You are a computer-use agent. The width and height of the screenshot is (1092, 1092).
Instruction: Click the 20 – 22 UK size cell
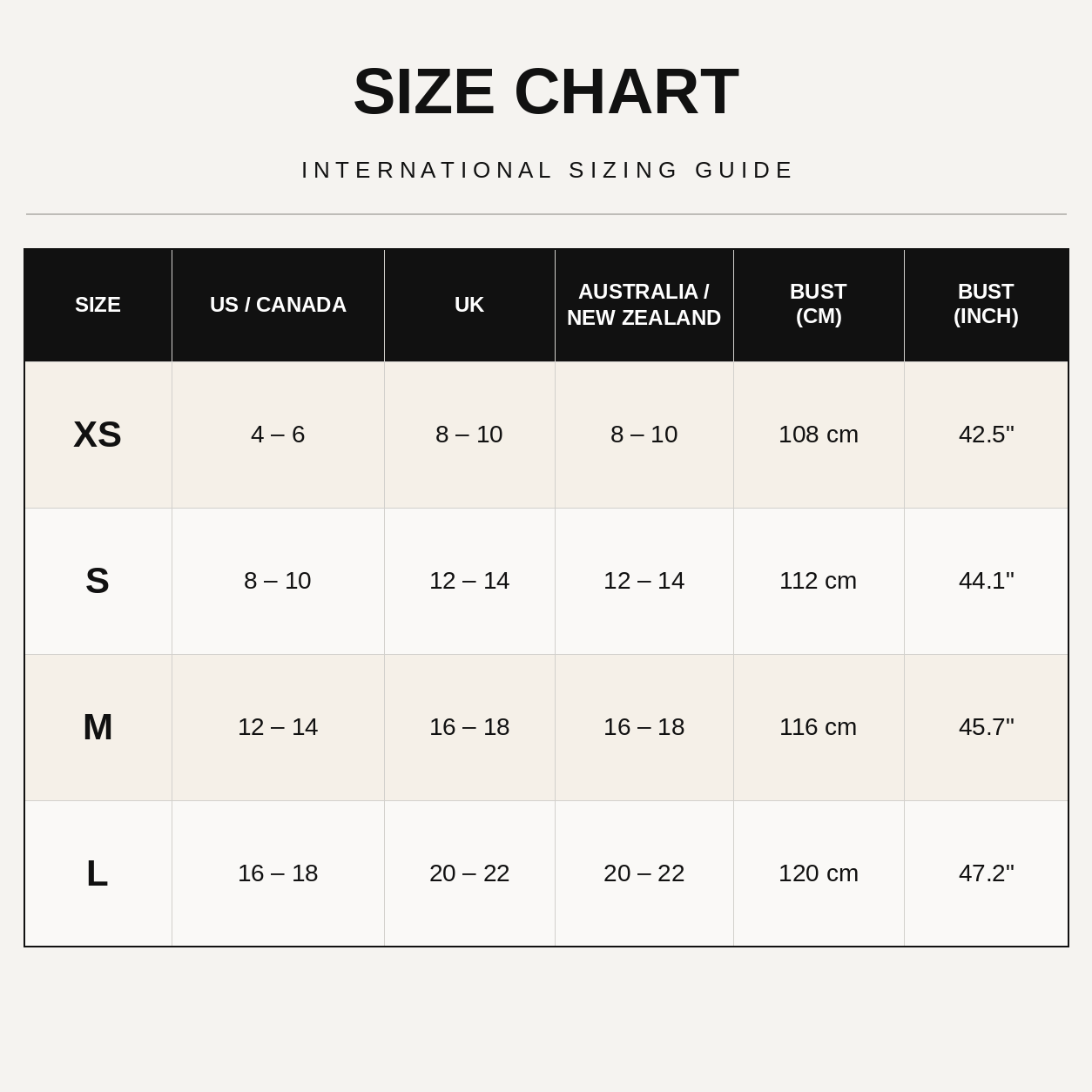tap(469, 873)
